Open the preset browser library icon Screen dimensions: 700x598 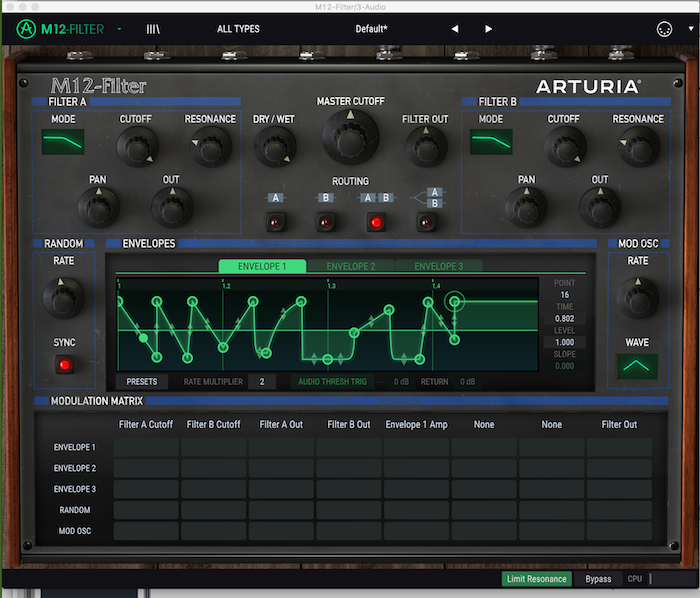[153, 29]
